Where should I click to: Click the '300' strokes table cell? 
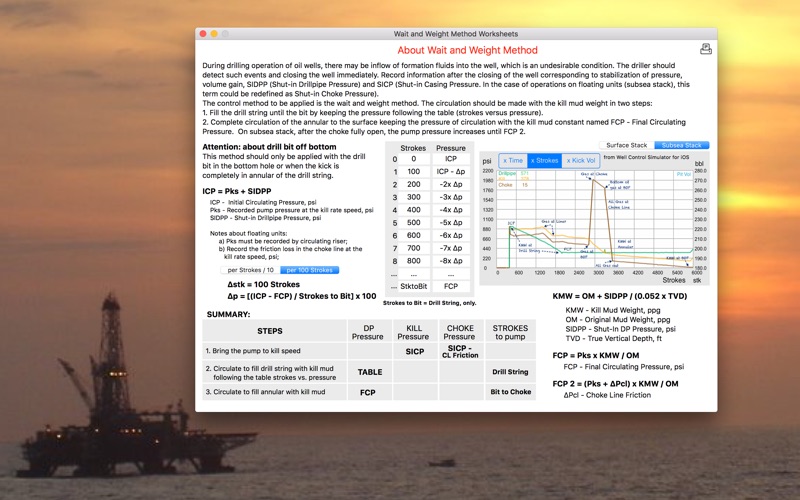point(414,197)
